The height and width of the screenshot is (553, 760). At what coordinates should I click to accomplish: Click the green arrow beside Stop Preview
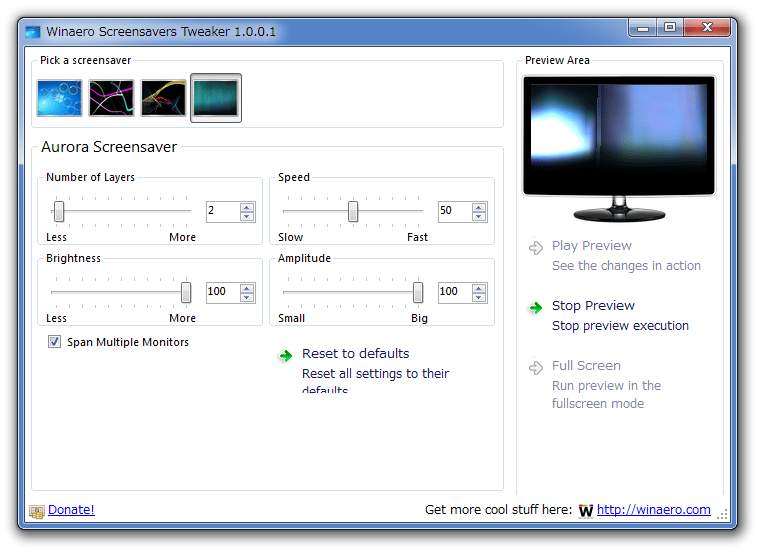(x=536, y=308)
